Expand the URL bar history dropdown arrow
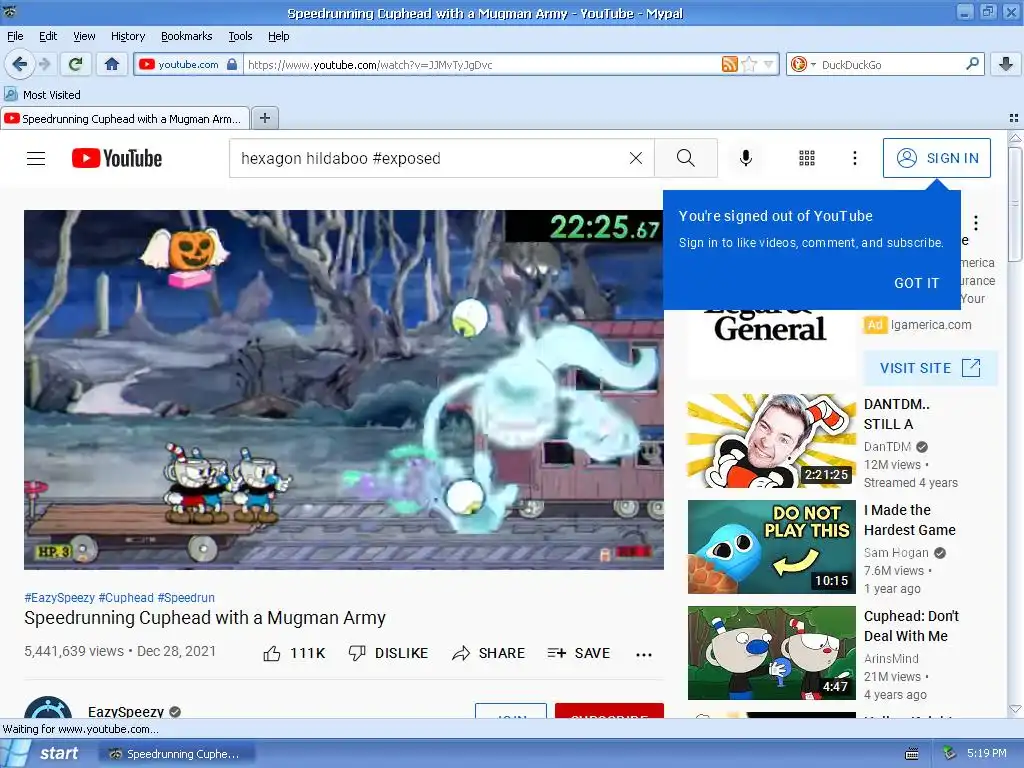This screenshot has height=768, width=1024. (x=769, y=64)
